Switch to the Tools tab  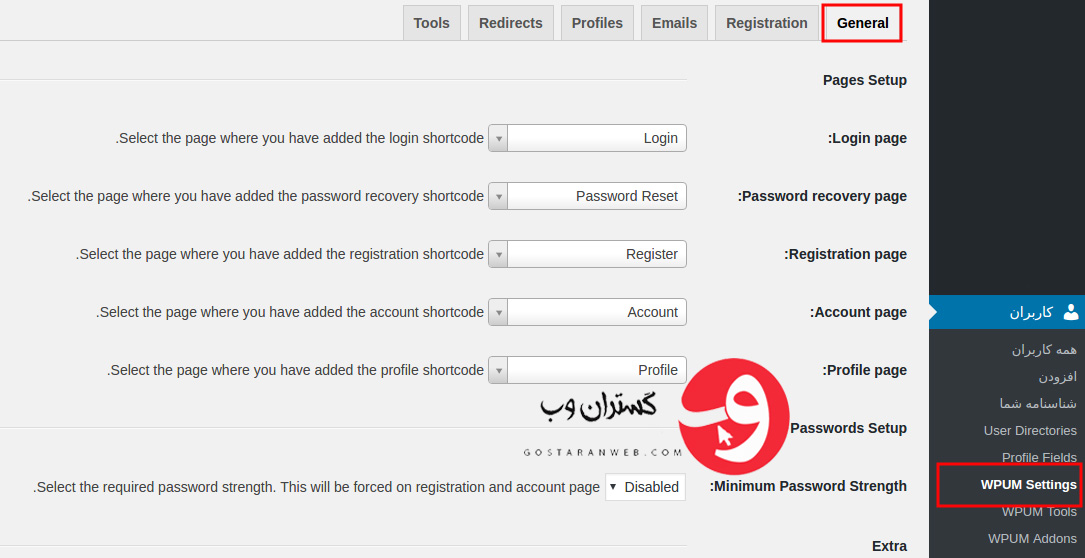pos(432,23)
